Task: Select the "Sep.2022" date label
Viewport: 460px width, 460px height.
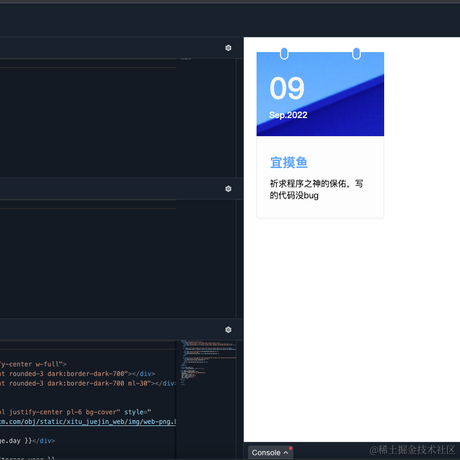Action: point(288,115)
